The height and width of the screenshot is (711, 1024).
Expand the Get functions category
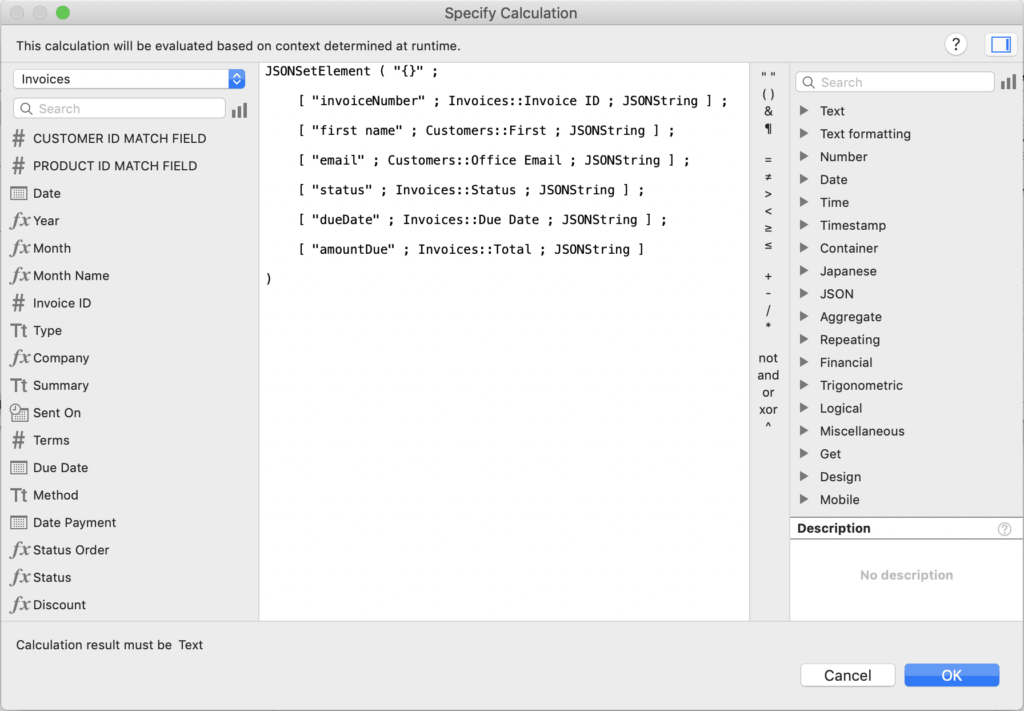pyautogui.click(x=828, y=453)
